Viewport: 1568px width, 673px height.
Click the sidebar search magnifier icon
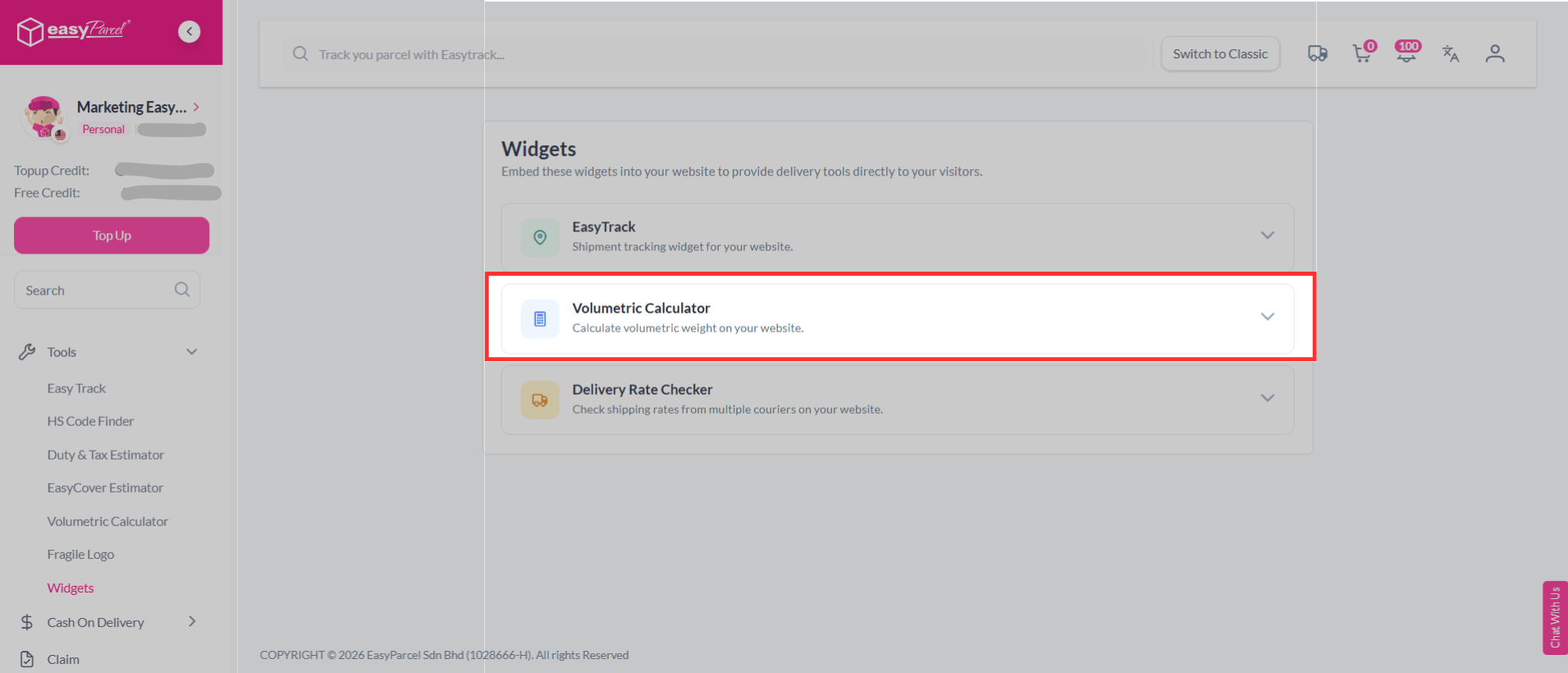coord(182,290)
